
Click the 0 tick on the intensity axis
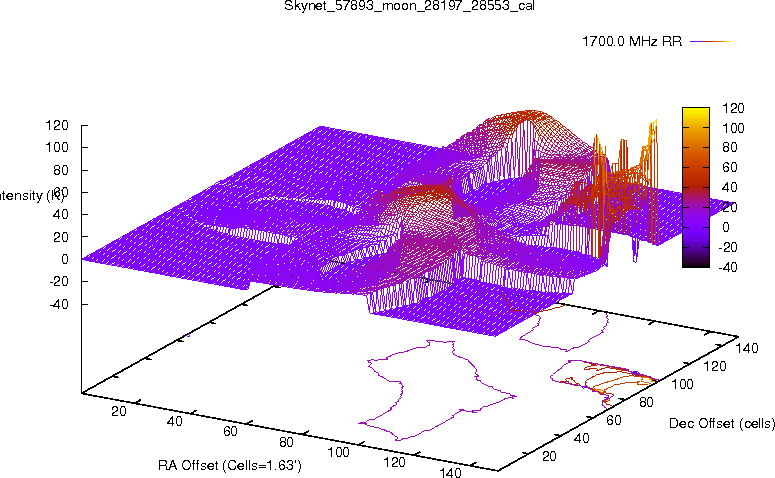coord(65,260)
